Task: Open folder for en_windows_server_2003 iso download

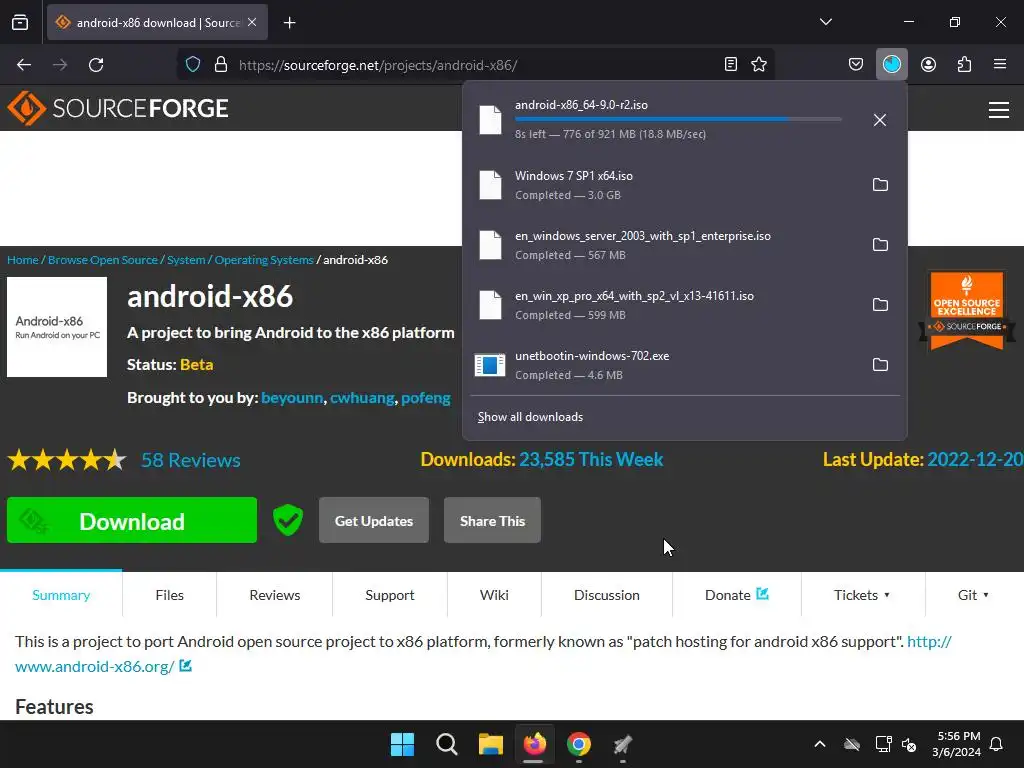Action: pos(880,245)
